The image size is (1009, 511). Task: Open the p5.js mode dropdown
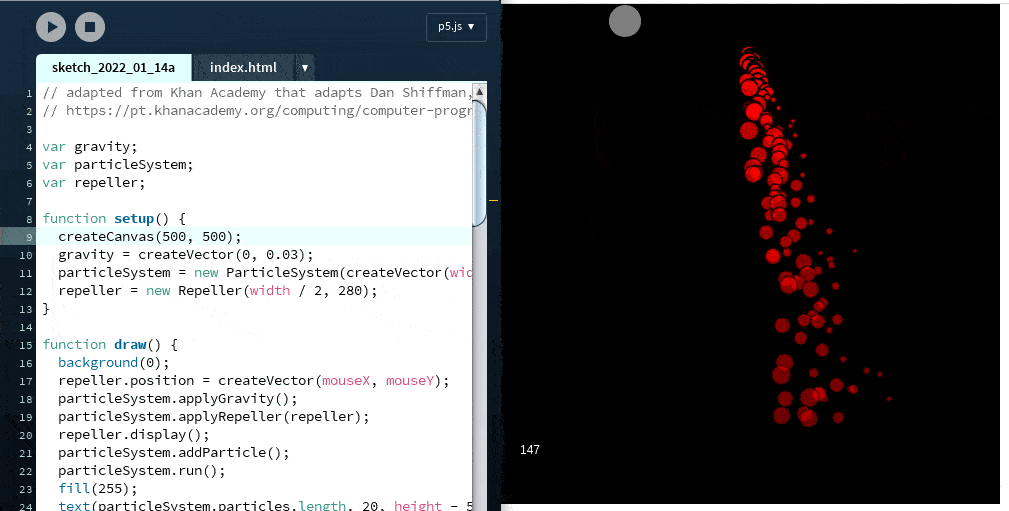[x=456, y=27]
